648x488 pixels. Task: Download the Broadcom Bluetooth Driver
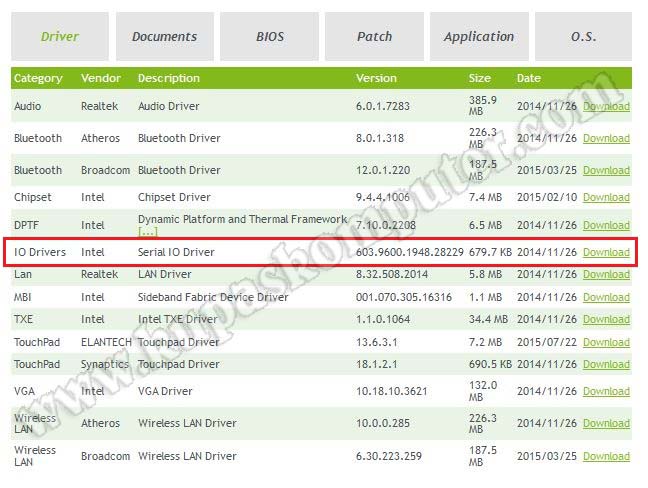(x=606, y=170)
